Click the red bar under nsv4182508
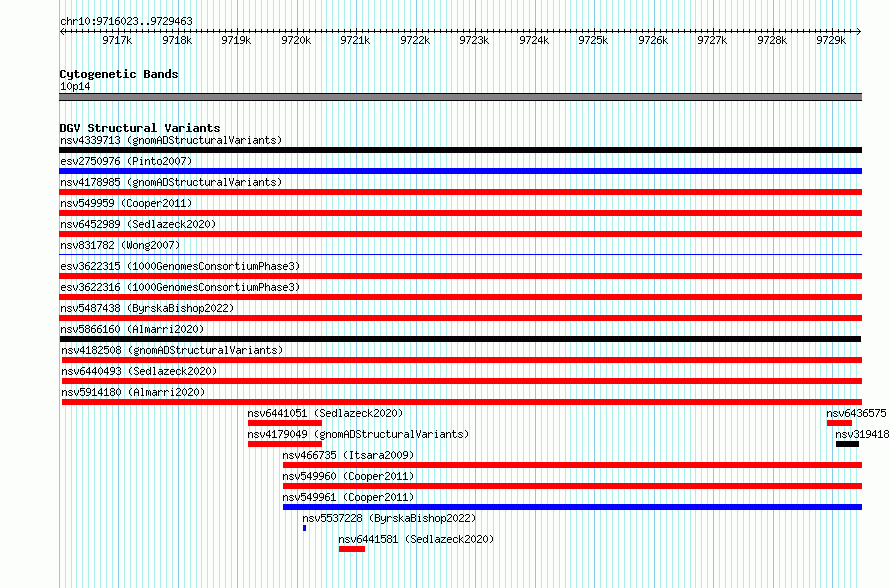 coord(462,360)
